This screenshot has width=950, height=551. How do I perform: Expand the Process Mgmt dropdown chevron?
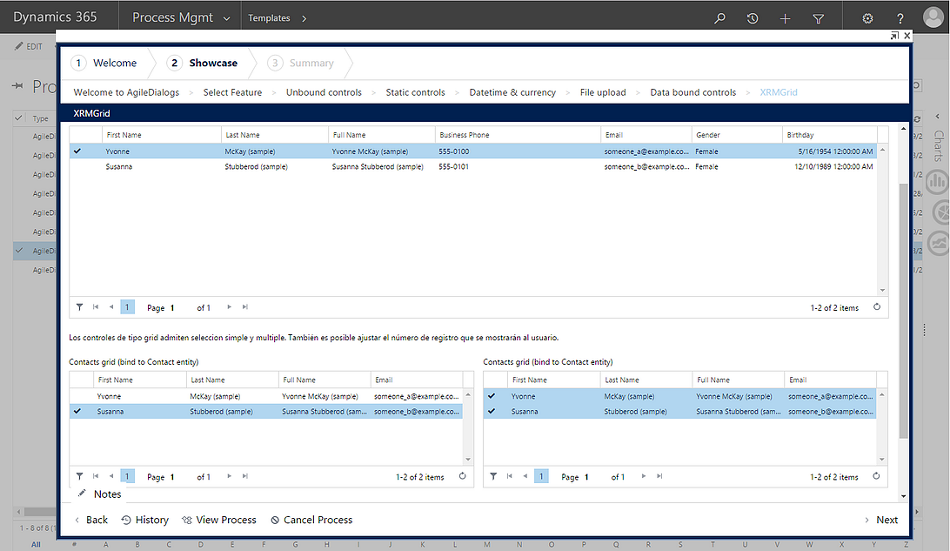(x=227, y=19)
